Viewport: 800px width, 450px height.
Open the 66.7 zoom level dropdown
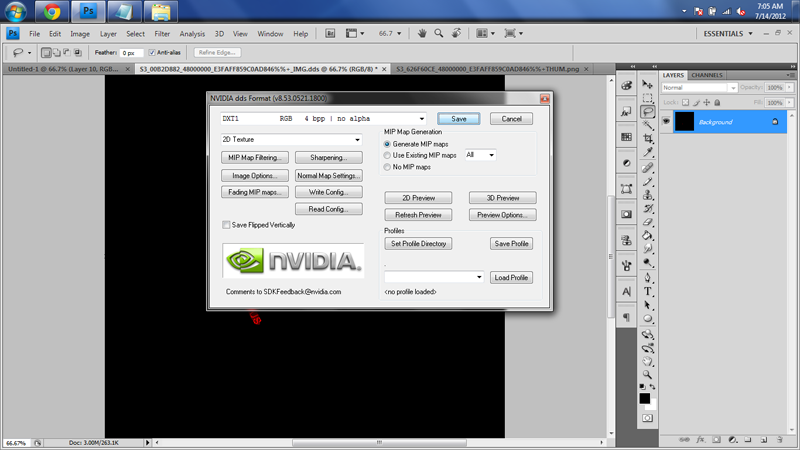(x=390, y=33)
